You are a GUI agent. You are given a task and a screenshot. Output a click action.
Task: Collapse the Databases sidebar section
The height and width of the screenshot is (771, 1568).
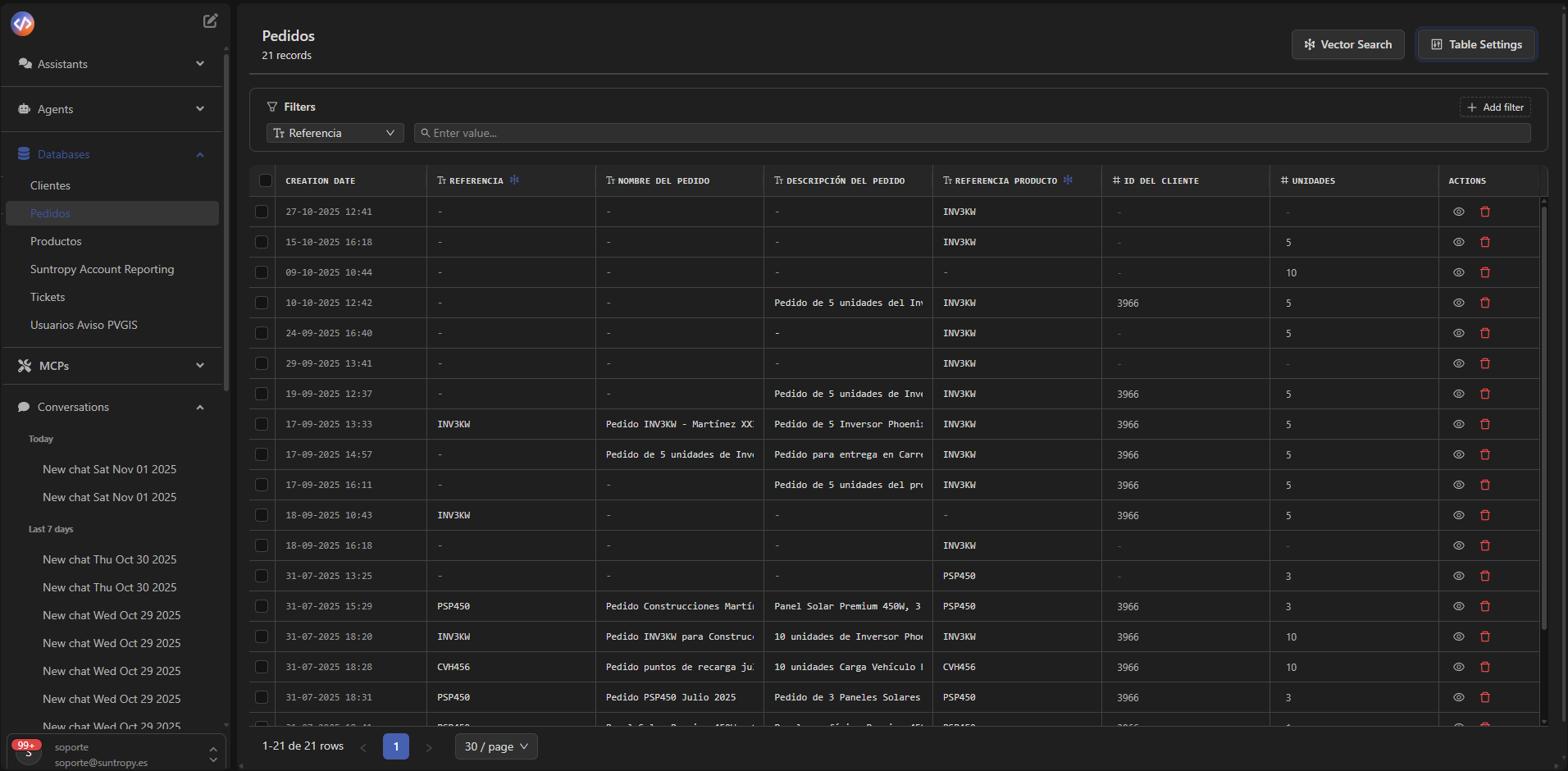[x=112, y=154]
